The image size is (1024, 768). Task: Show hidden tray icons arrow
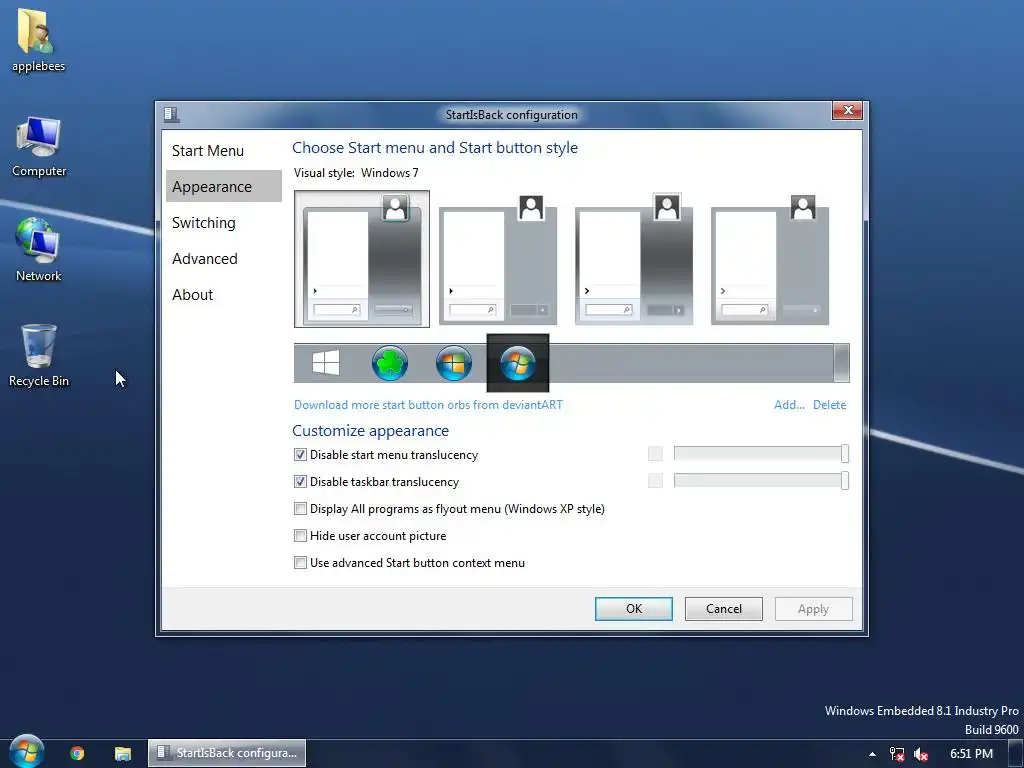[872, 754]
